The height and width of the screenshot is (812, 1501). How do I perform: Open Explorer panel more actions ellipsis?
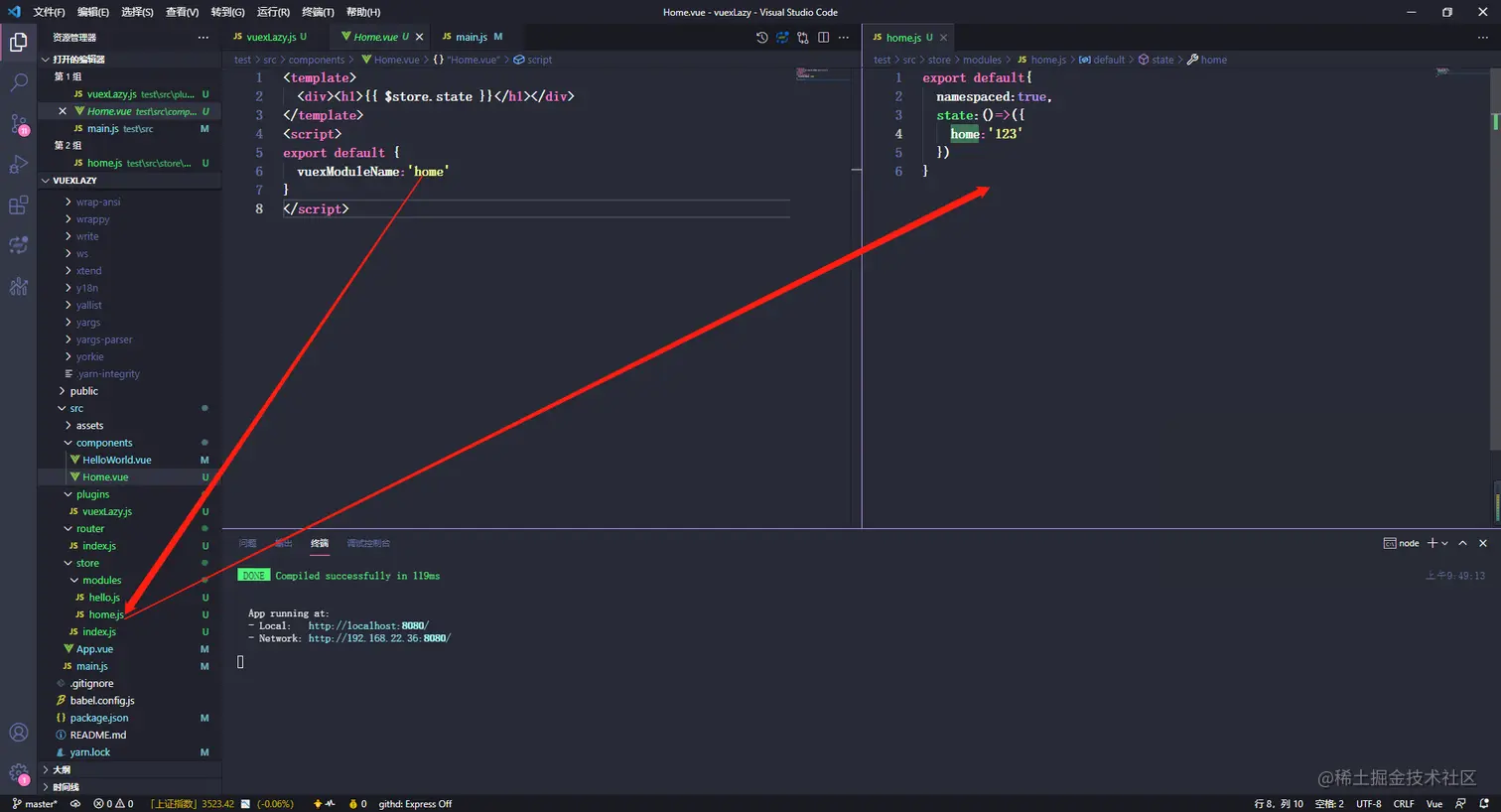pyautogui.click(x=204, y=38)
